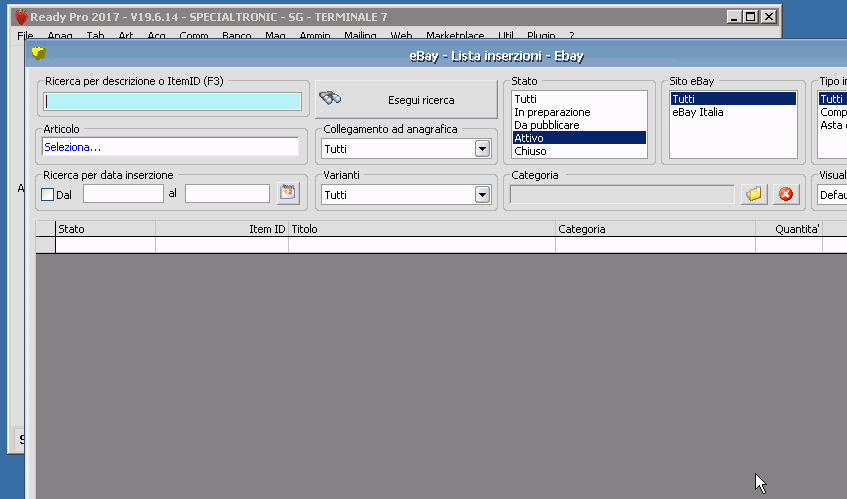Screen dimensions: 847x499
Task: Click the yellow folder icon to choose Categoria
Action: (x=754, y=194)
